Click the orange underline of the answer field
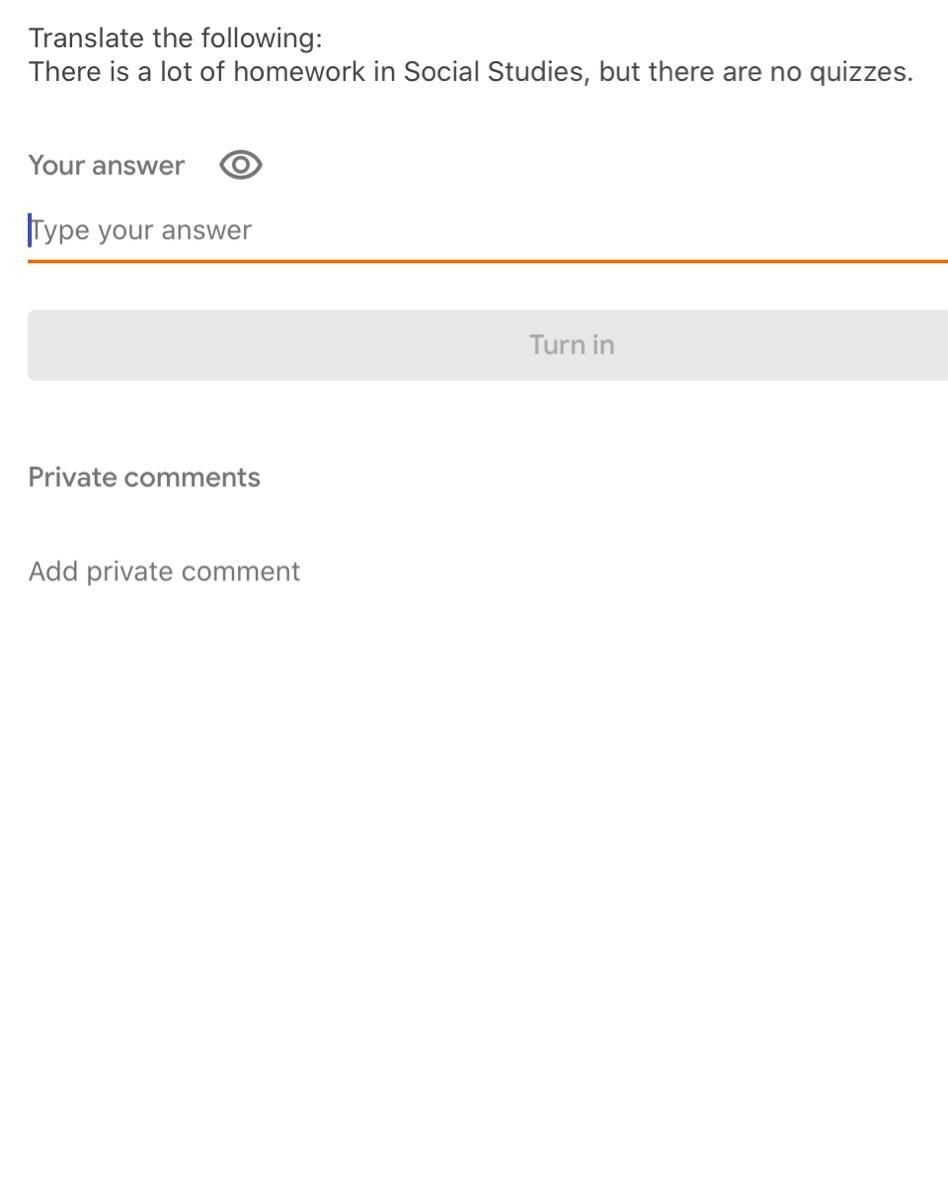The height and width of the screenshot is (1200, 948). 480,261
